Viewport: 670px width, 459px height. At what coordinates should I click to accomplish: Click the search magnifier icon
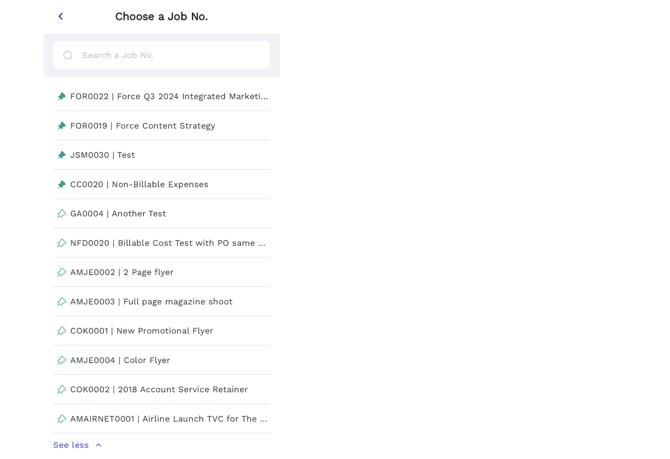click(68, 55)
